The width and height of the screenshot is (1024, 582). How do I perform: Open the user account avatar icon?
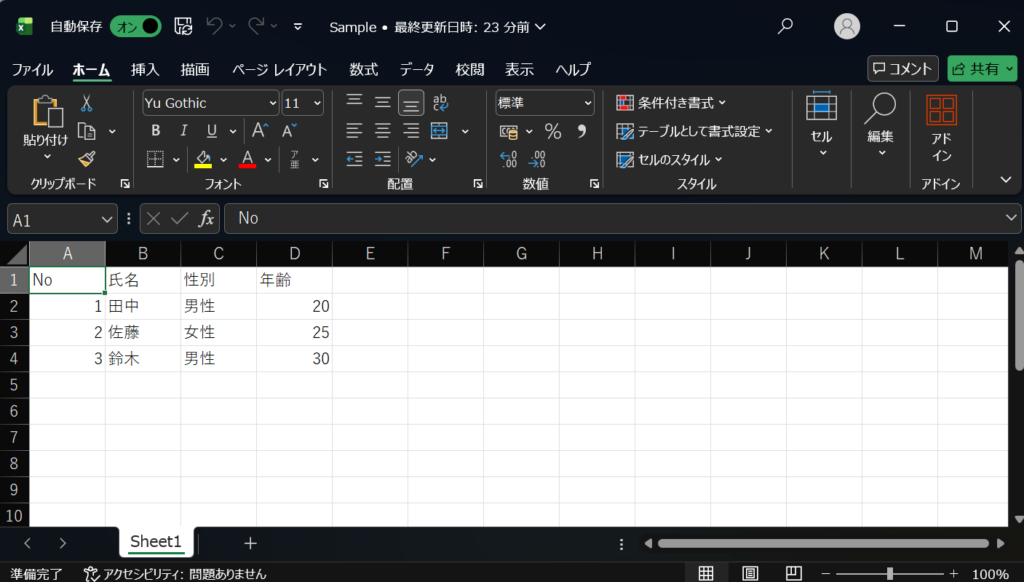click(846, 26)
